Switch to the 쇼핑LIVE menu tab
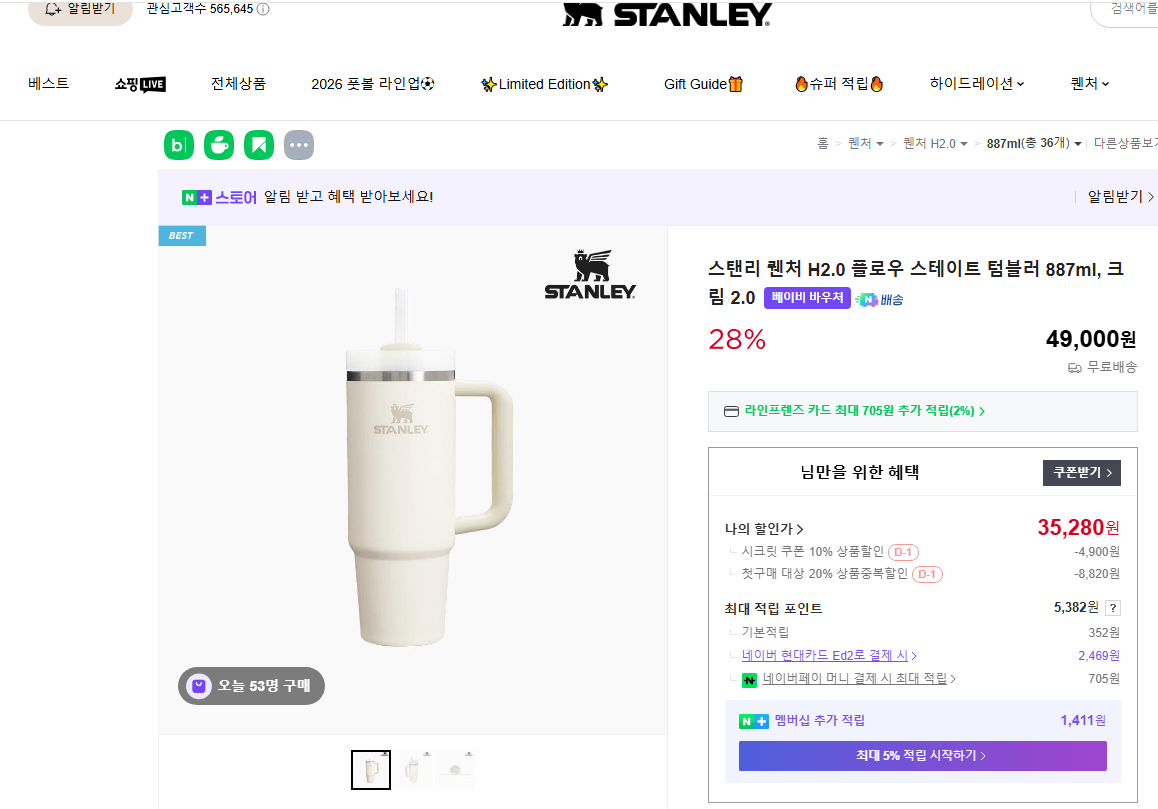Screen dimensions: 1158x809 [139, 84]
